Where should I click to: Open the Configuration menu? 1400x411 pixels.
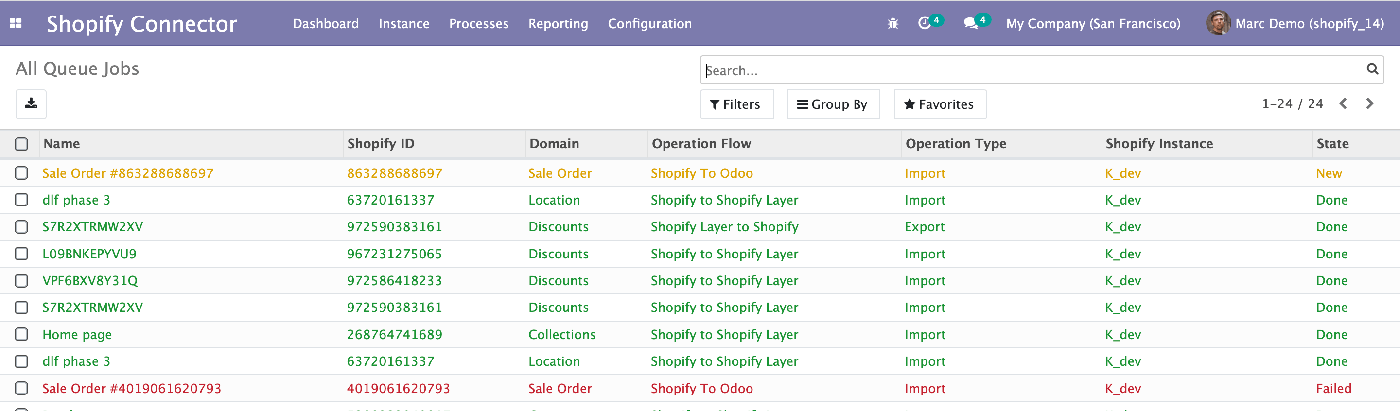click(x=650, y=23)
